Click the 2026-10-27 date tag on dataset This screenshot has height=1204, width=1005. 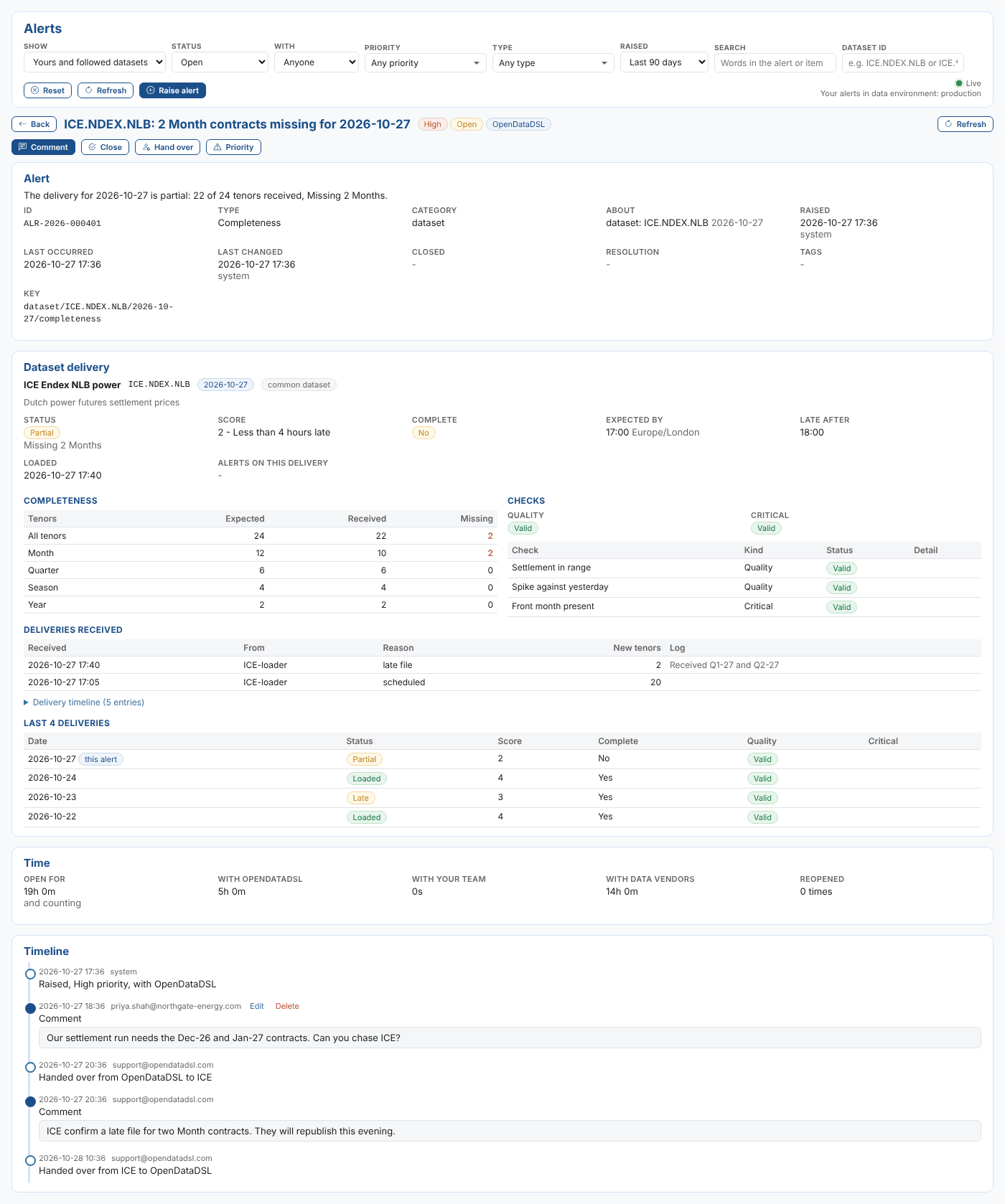pos(225,385)
